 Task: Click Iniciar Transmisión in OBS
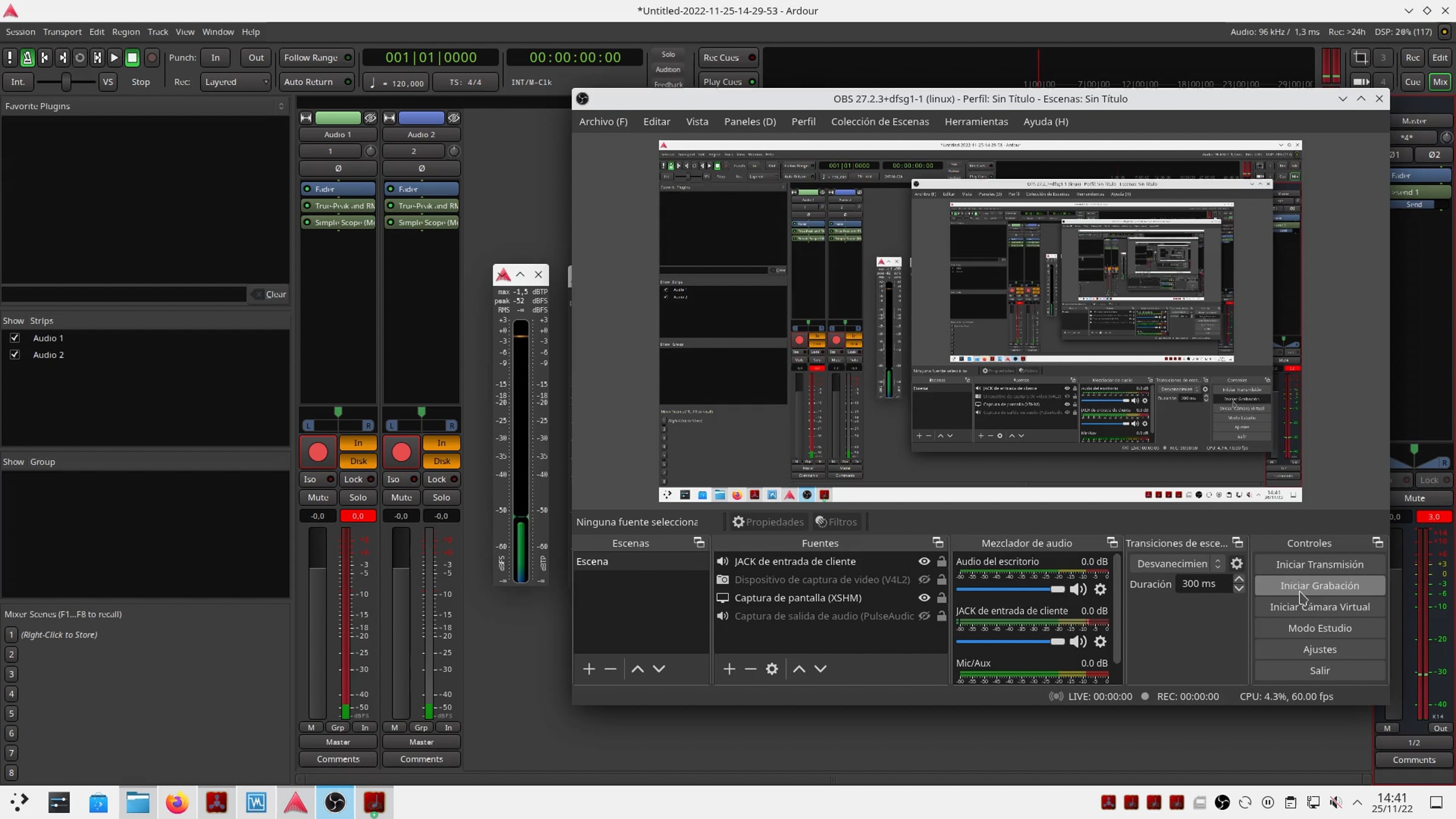click(1319, 564)
